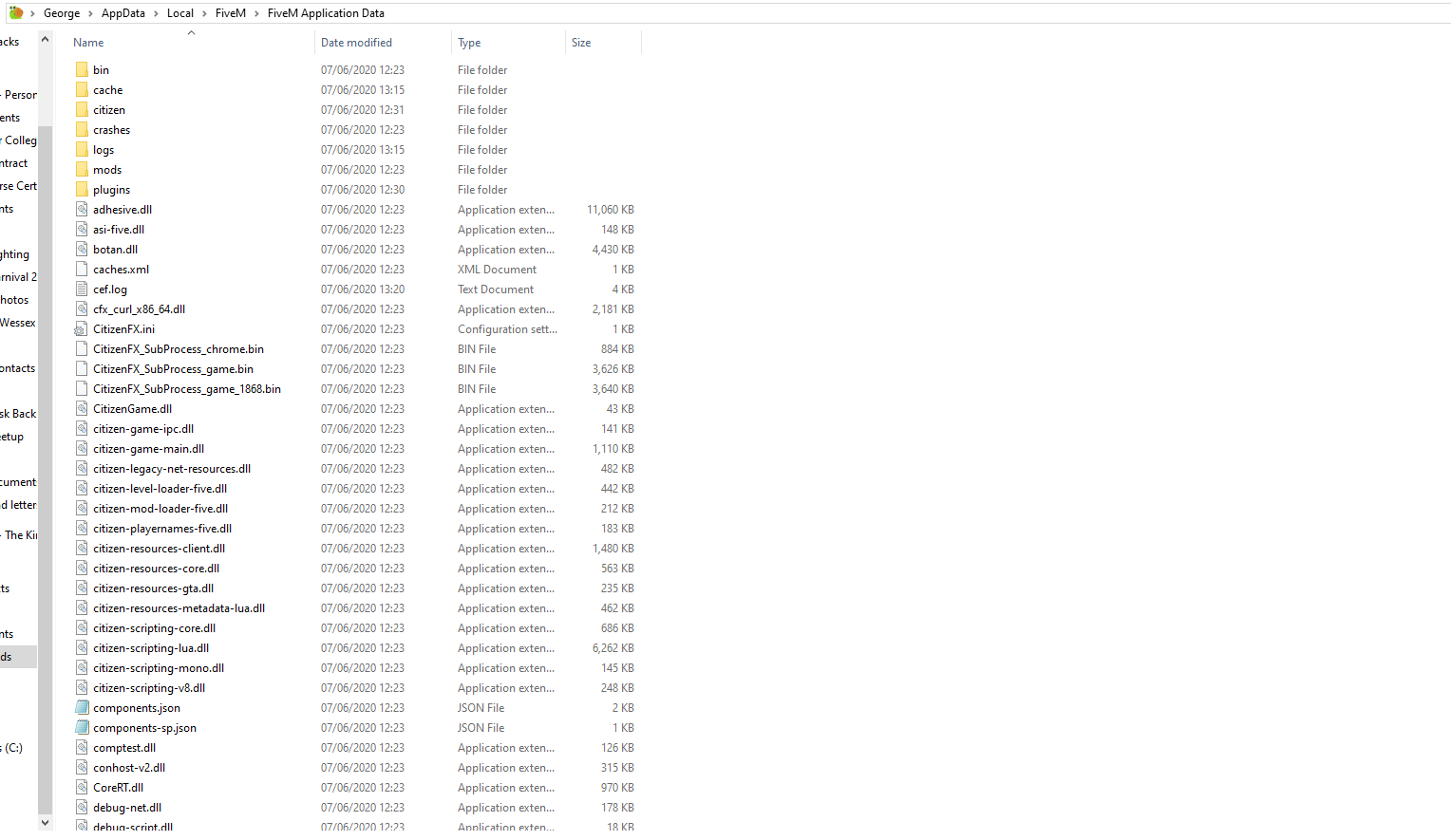
Task: Click the 11,060 KB size value
Action: (611, 209)
